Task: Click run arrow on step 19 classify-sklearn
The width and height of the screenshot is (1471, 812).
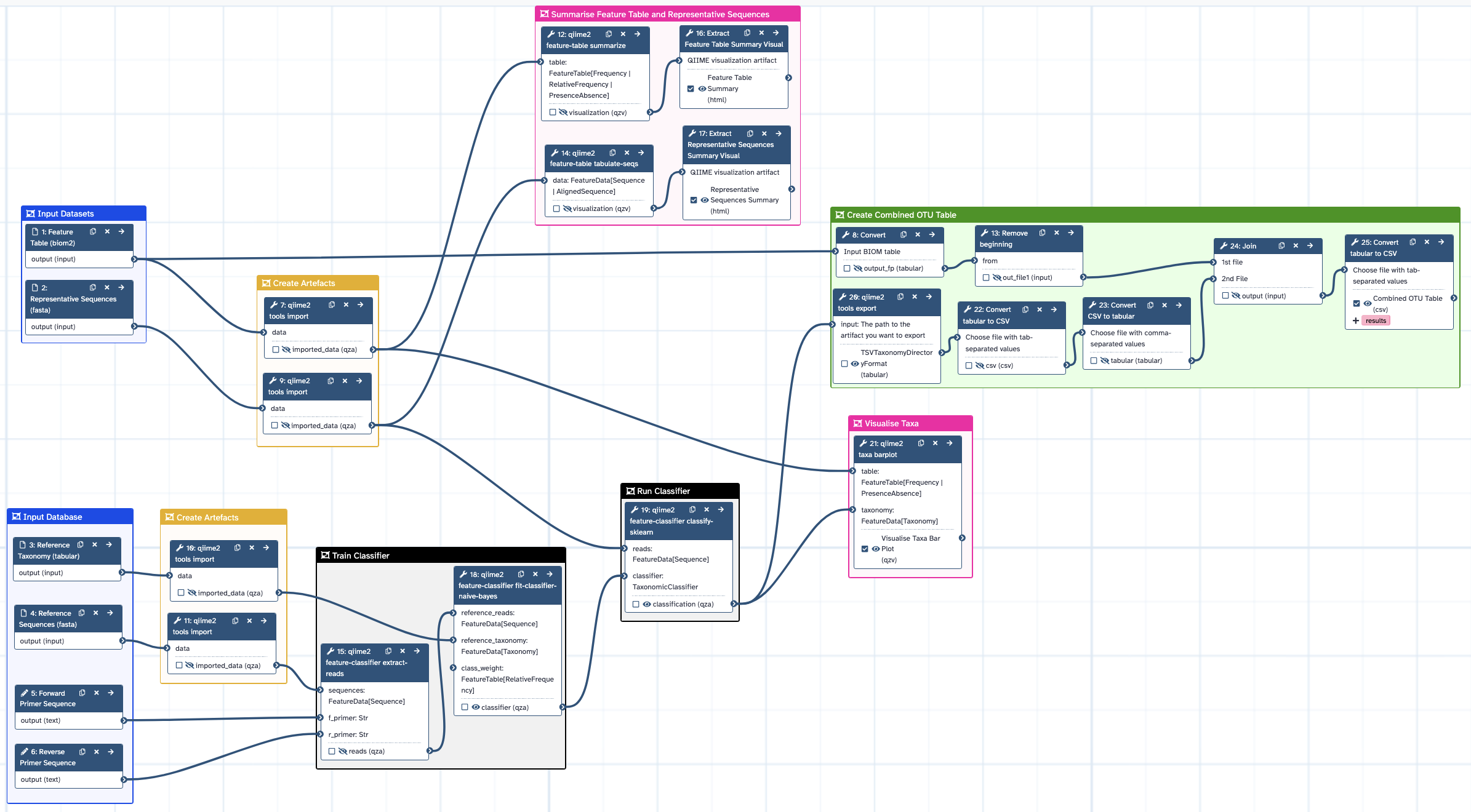Action: point(721,510)
